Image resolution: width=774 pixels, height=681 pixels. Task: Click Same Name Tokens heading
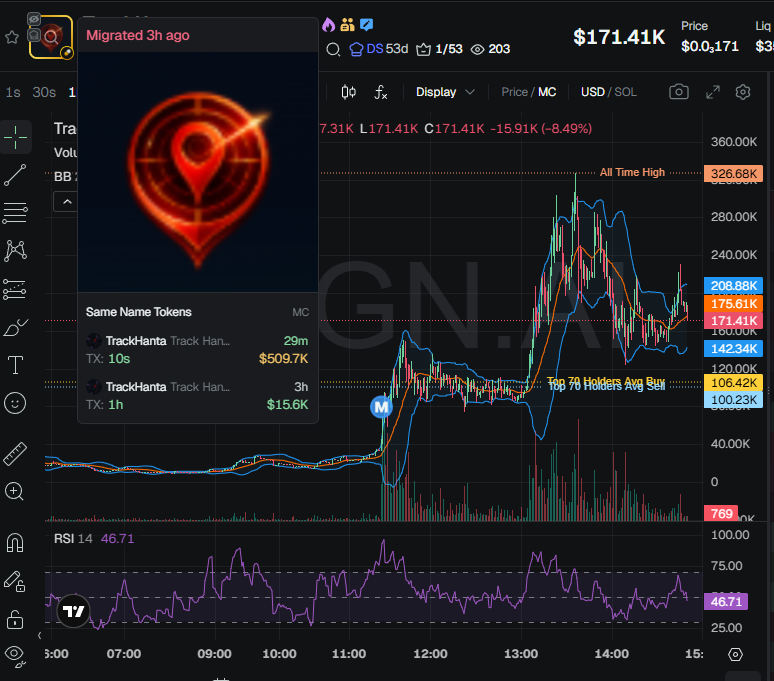[x=139, y=312]
